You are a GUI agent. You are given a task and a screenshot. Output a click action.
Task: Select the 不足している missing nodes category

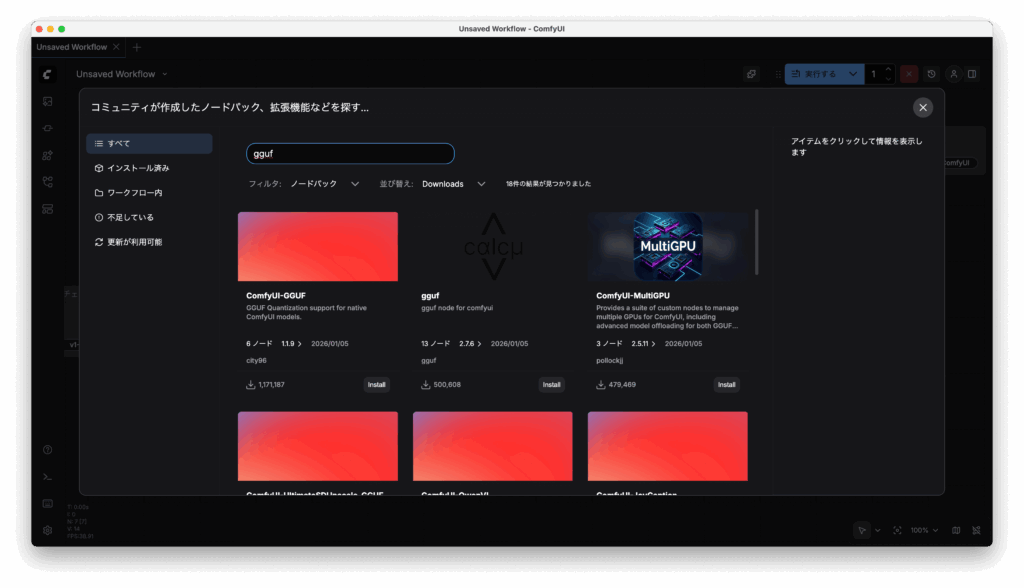[149, 217]
